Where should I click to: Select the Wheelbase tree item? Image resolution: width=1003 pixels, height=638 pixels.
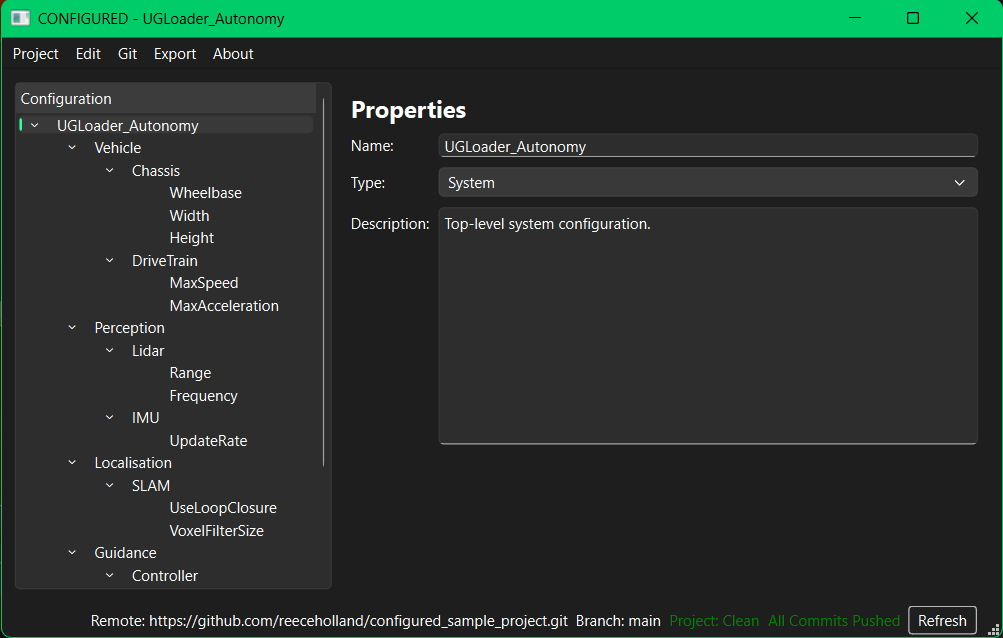205,193
